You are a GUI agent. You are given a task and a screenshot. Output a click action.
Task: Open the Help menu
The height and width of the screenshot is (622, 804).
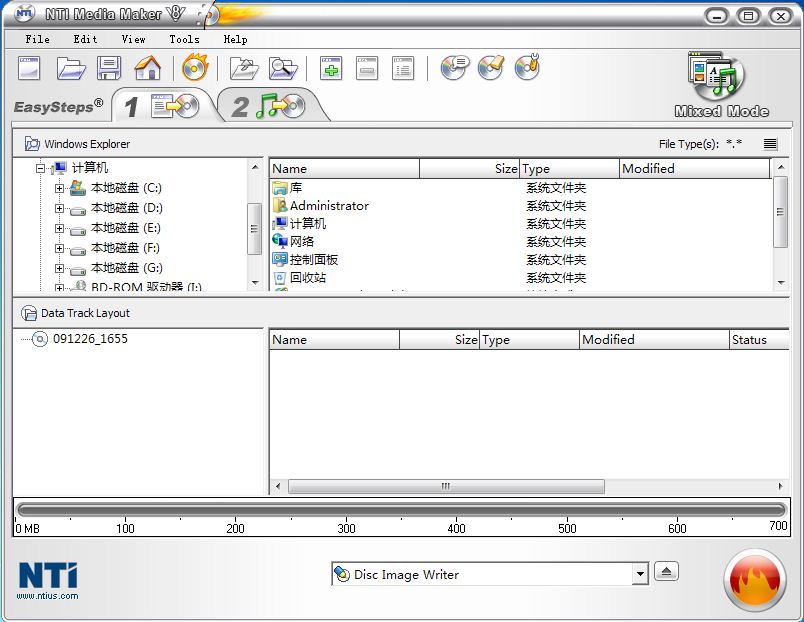(235, 39)
